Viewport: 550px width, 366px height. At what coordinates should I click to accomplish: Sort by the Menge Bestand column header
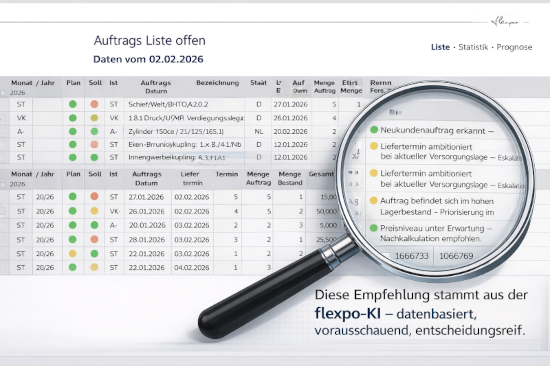click(x=290, y=178)
